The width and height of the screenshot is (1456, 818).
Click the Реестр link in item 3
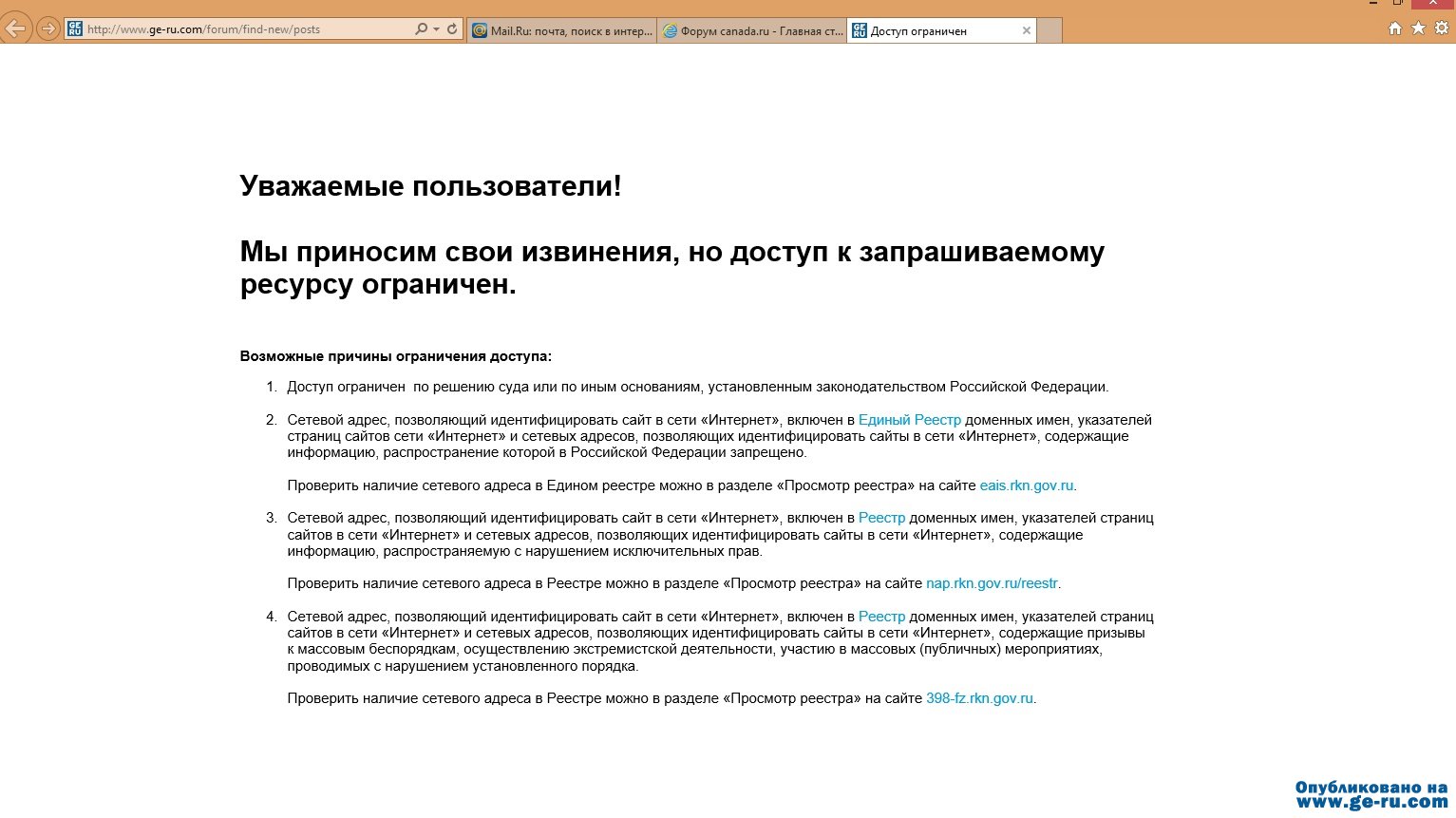pyautogui.click(x=881, y=518)
